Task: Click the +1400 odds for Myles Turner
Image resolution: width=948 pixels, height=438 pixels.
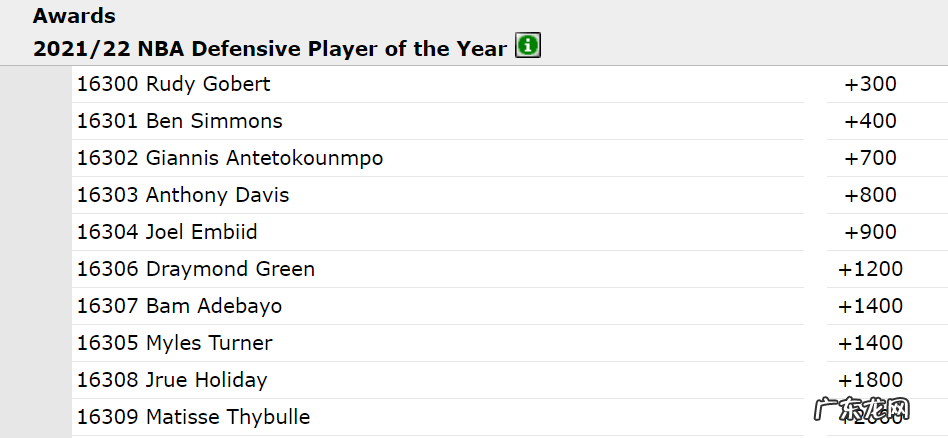Action: [x=870, y=343]
